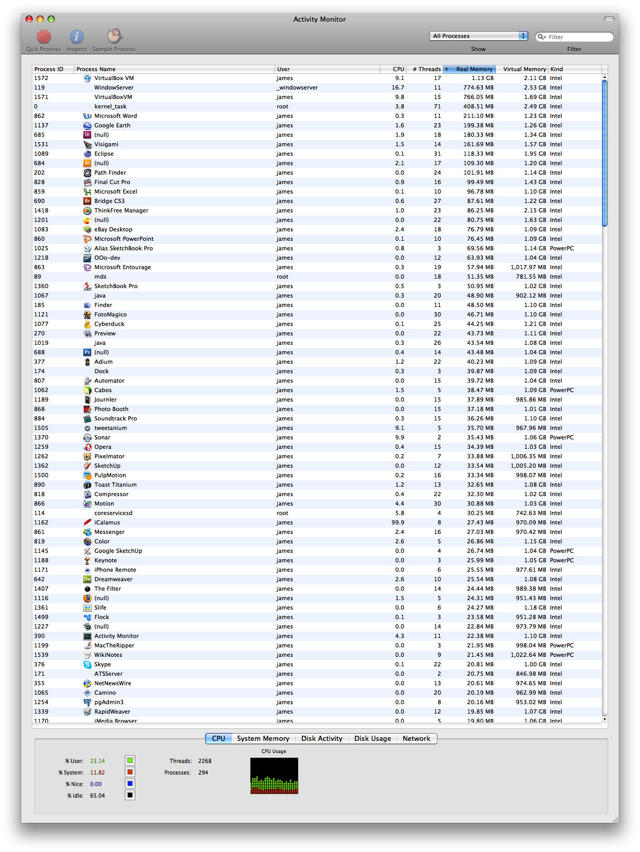The image size is (640, 852).
Task: Sort by the Real Memory column
Action: point(472,69)
